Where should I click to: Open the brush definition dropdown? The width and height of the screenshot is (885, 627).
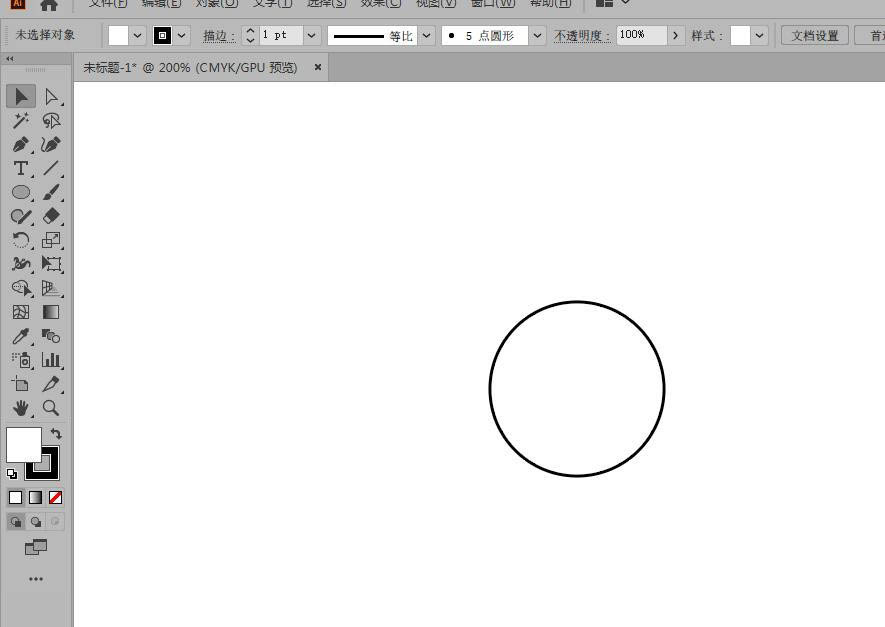[x=537, y=36]
